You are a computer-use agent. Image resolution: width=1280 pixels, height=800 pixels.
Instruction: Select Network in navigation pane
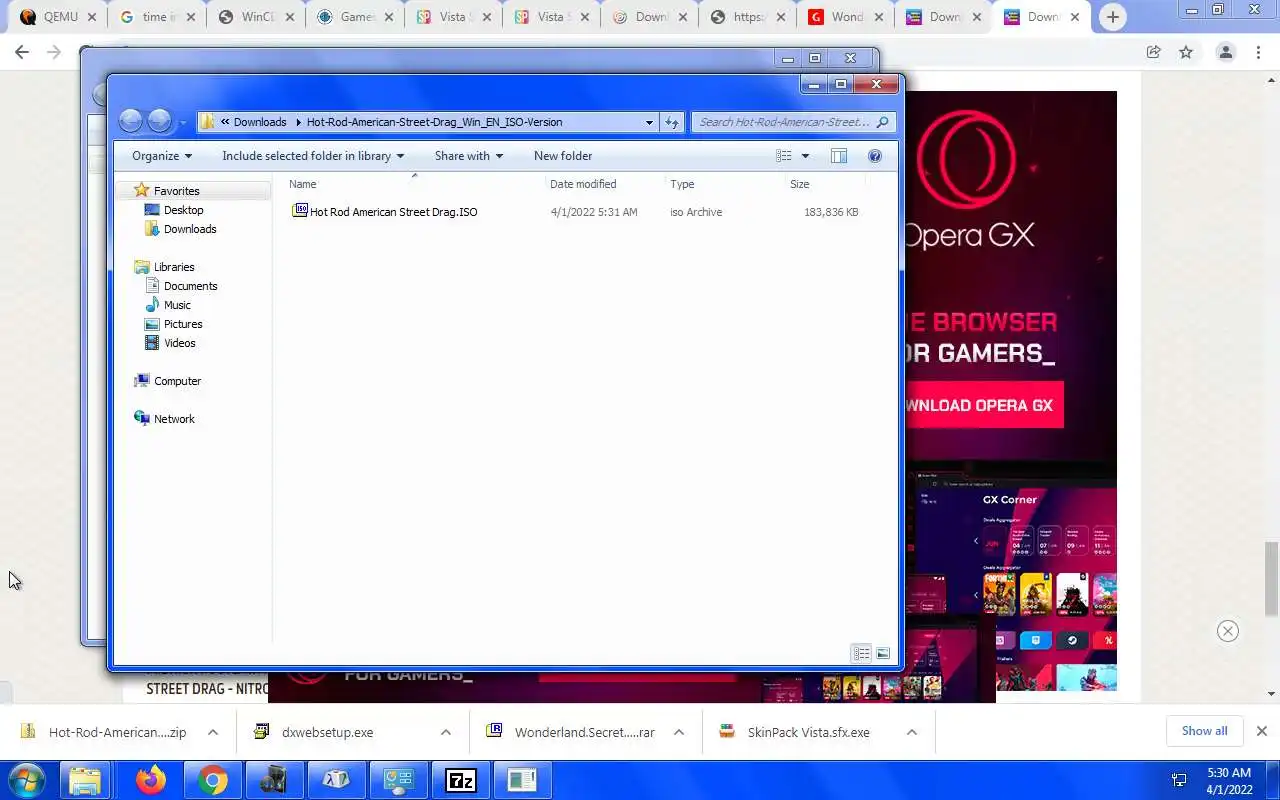pyautogui.click(x=174, y=419)
